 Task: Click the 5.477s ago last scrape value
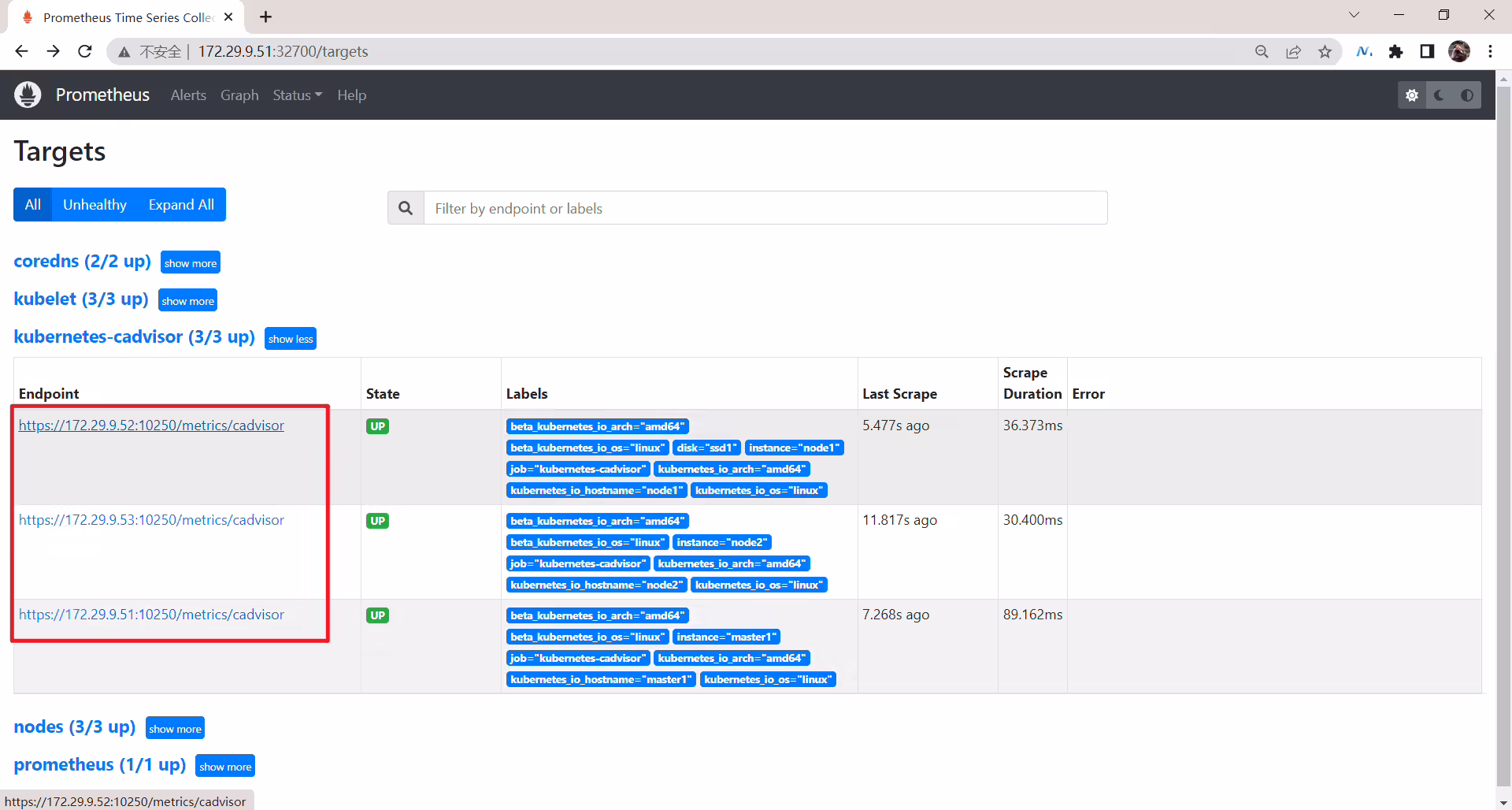(895, 425)
